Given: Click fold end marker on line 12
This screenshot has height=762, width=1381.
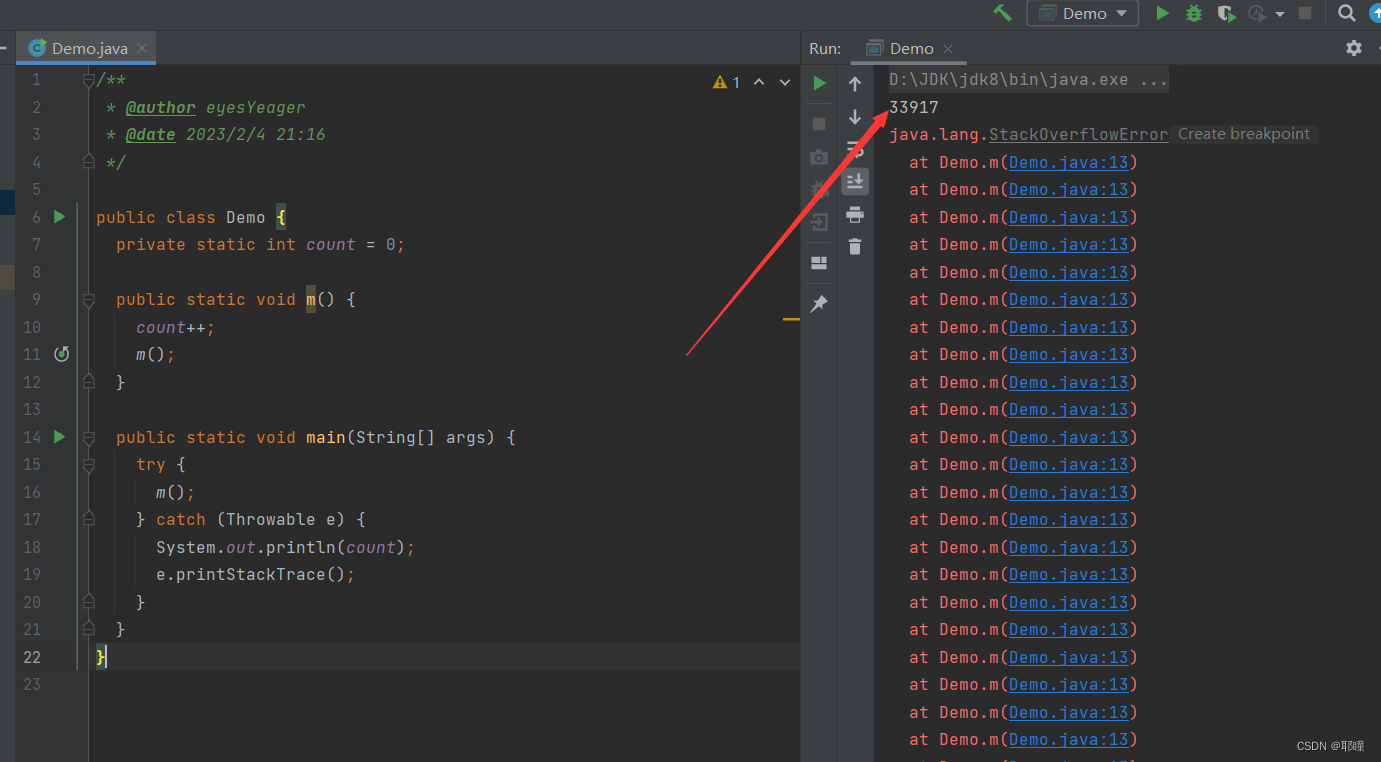Looking at the screenshot, I should coord(88,381).
